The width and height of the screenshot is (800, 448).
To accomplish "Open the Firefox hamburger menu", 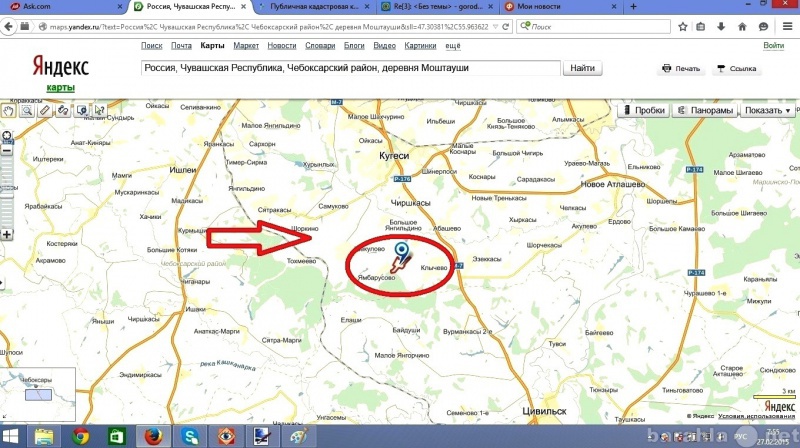I will click(787, 27).
